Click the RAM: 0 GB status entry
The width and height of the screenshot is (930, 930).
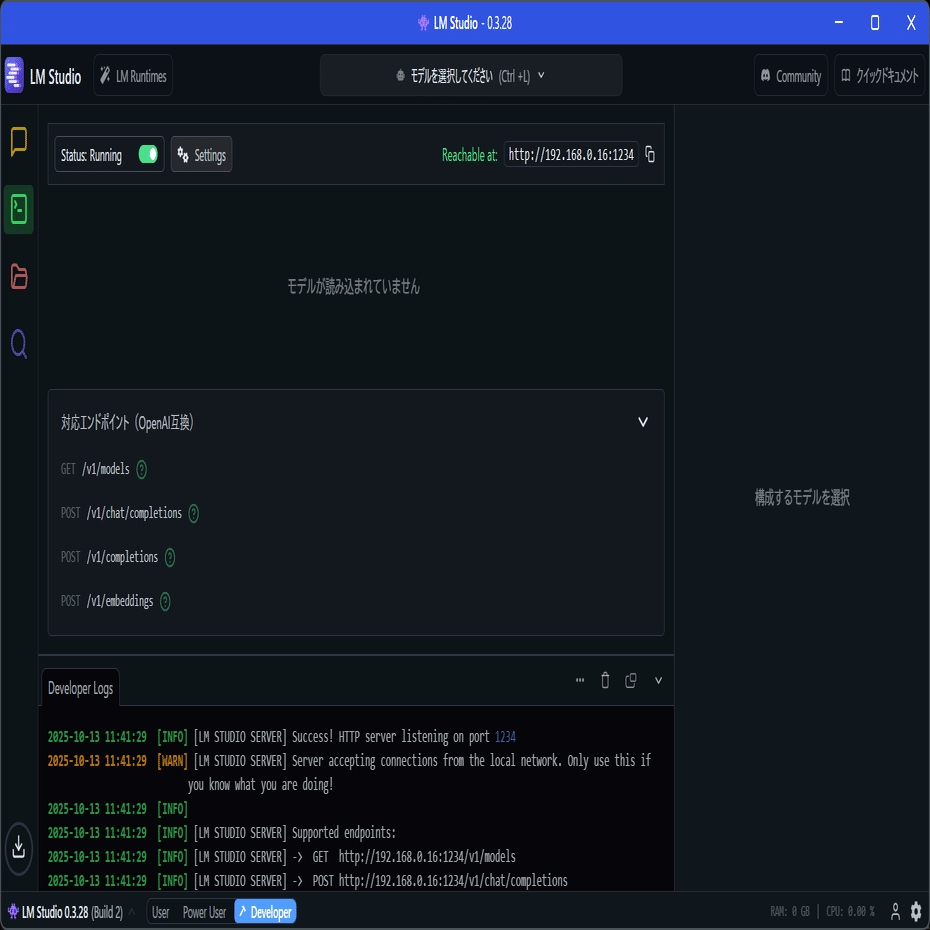pos(790,911)
